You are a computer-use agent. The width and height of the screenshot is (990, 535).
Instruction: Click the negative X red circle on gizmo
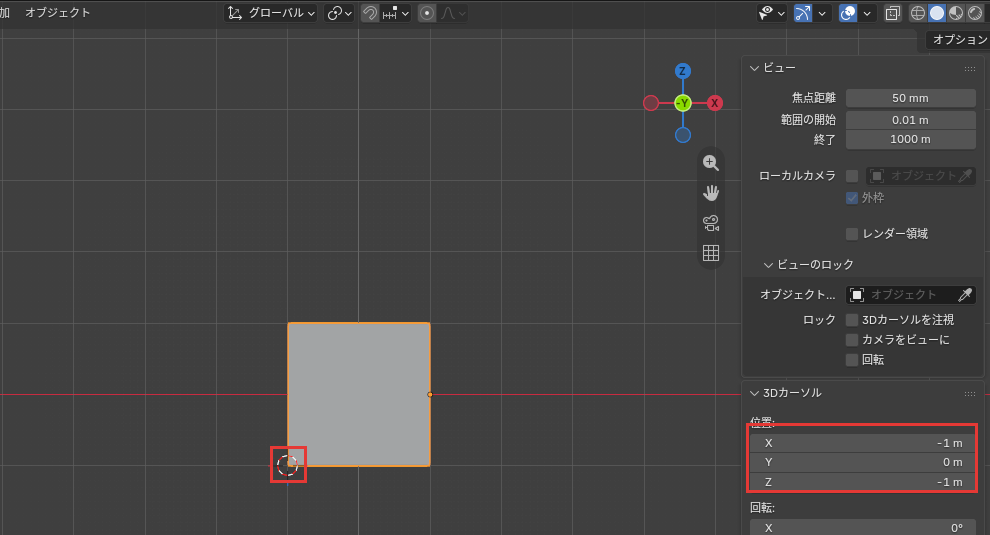coord(651,103)
